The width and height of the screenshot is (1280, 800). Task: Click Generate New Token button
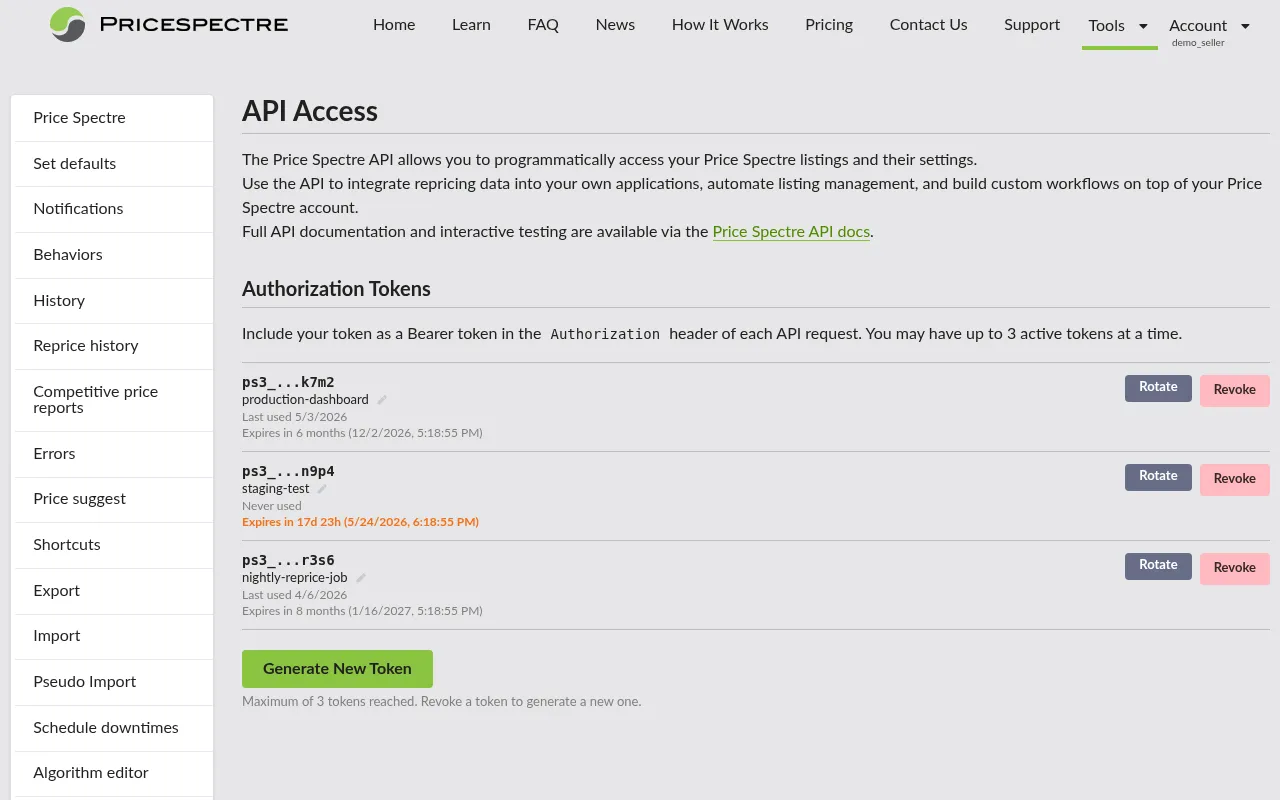tap(337, 669)
